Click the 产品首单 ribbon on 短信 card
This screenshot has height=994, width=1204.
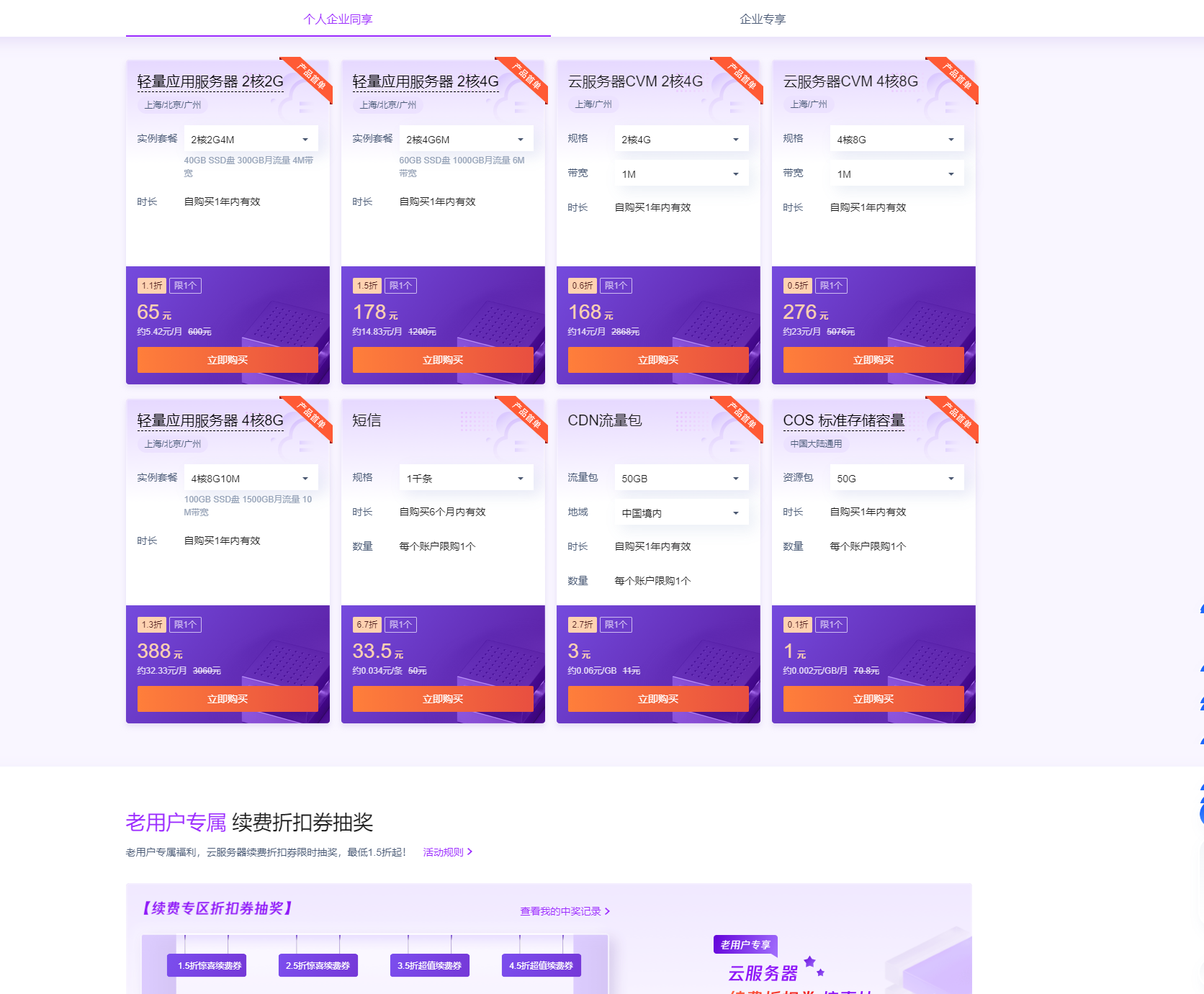(527, 417)
